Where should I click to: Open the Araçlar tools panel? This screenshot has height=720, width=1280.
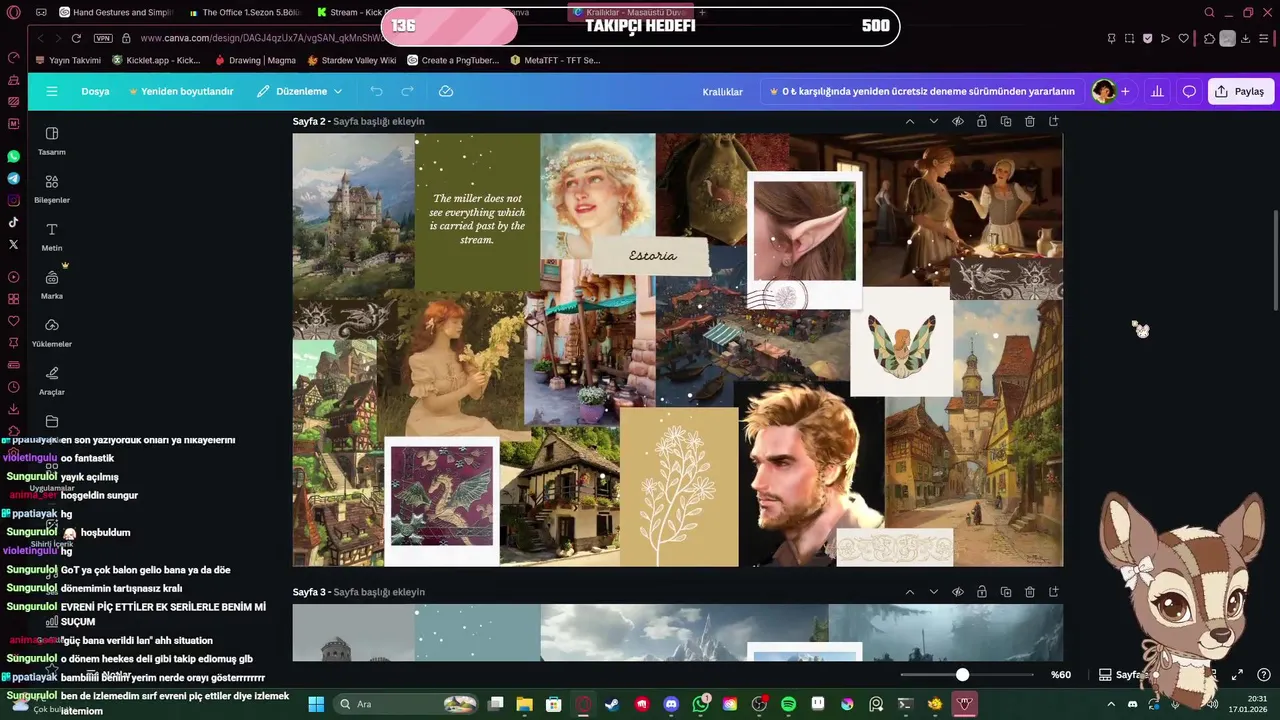tap(51, 380)
